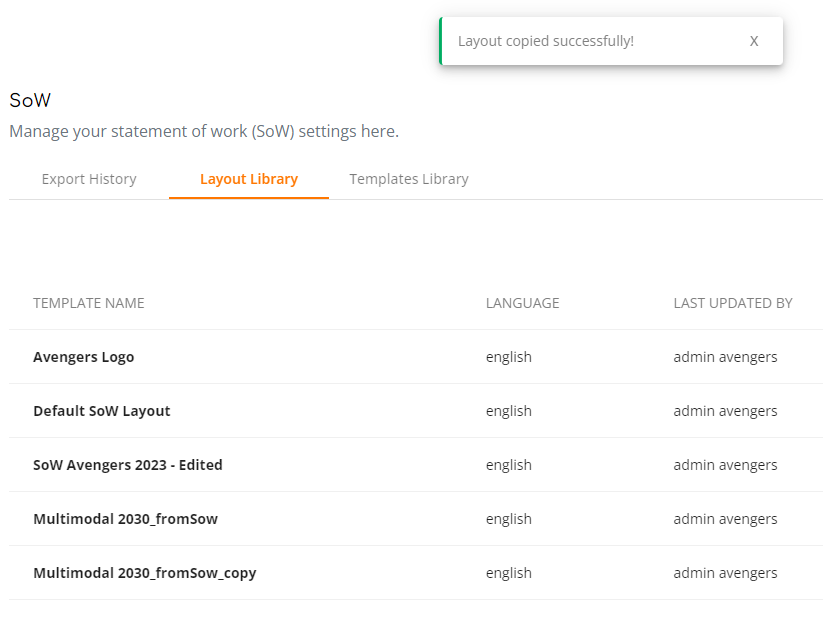Open the Templates Library tab

point(409,179)
